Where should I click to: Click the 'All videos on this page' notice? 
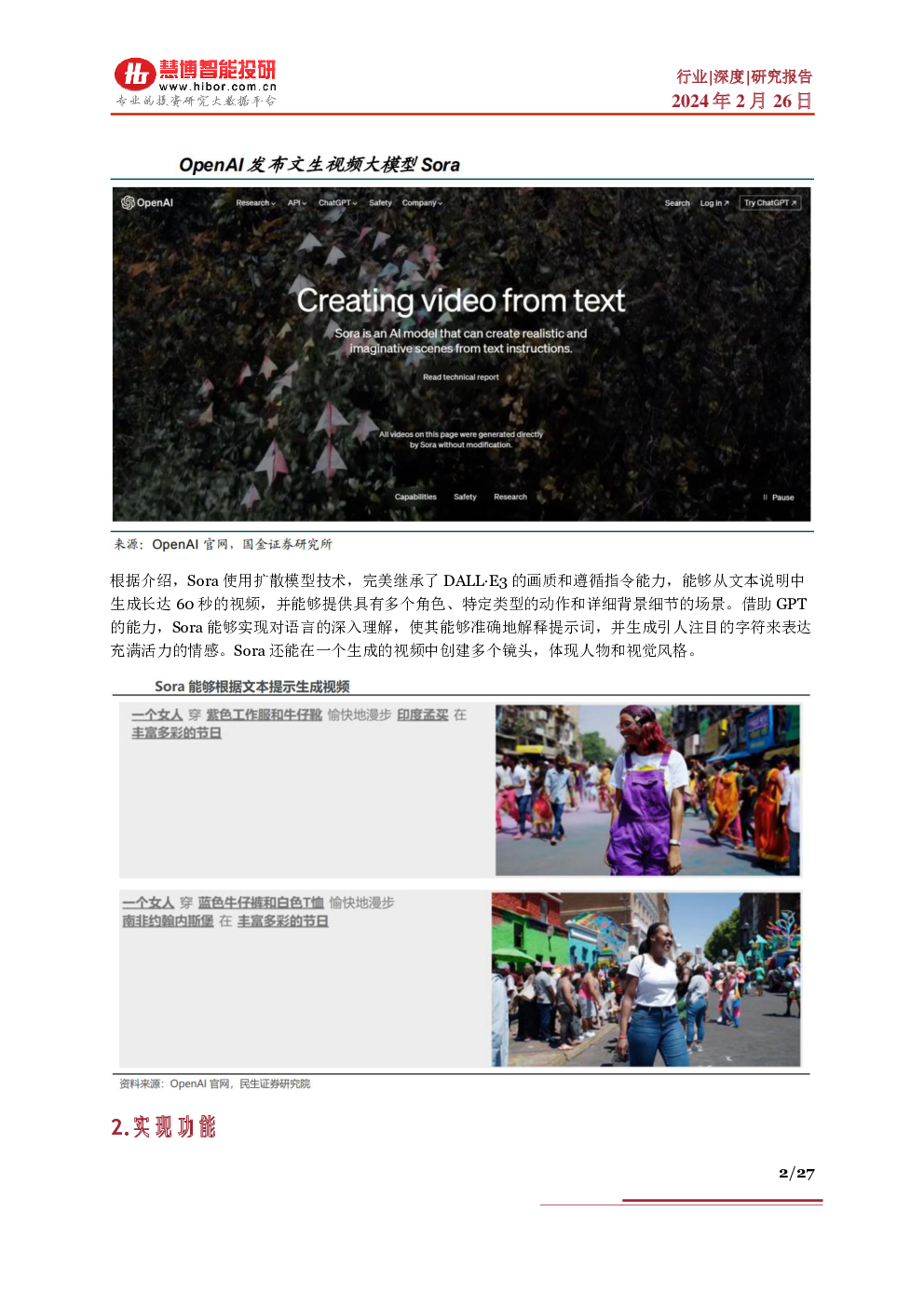(461, 440)
